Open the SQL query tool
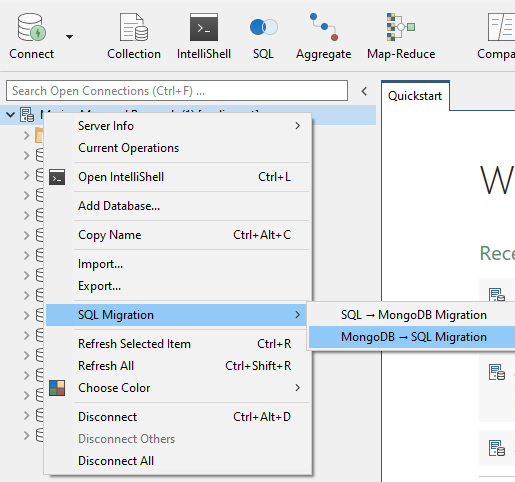Viewport: 515px width, 482px height. coord(263,27)
